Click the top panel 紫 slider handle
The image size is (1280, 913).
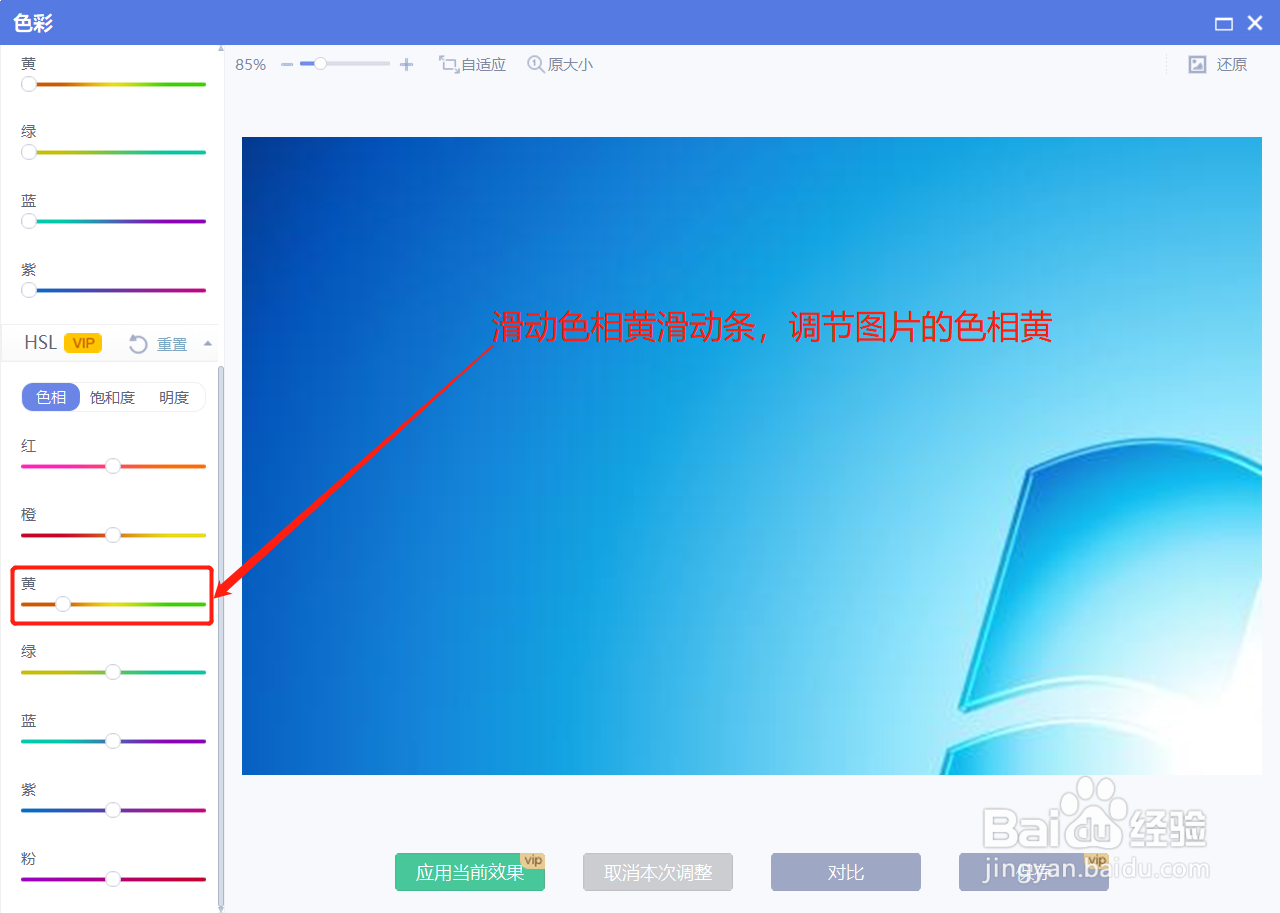click(x=29, y=290)
